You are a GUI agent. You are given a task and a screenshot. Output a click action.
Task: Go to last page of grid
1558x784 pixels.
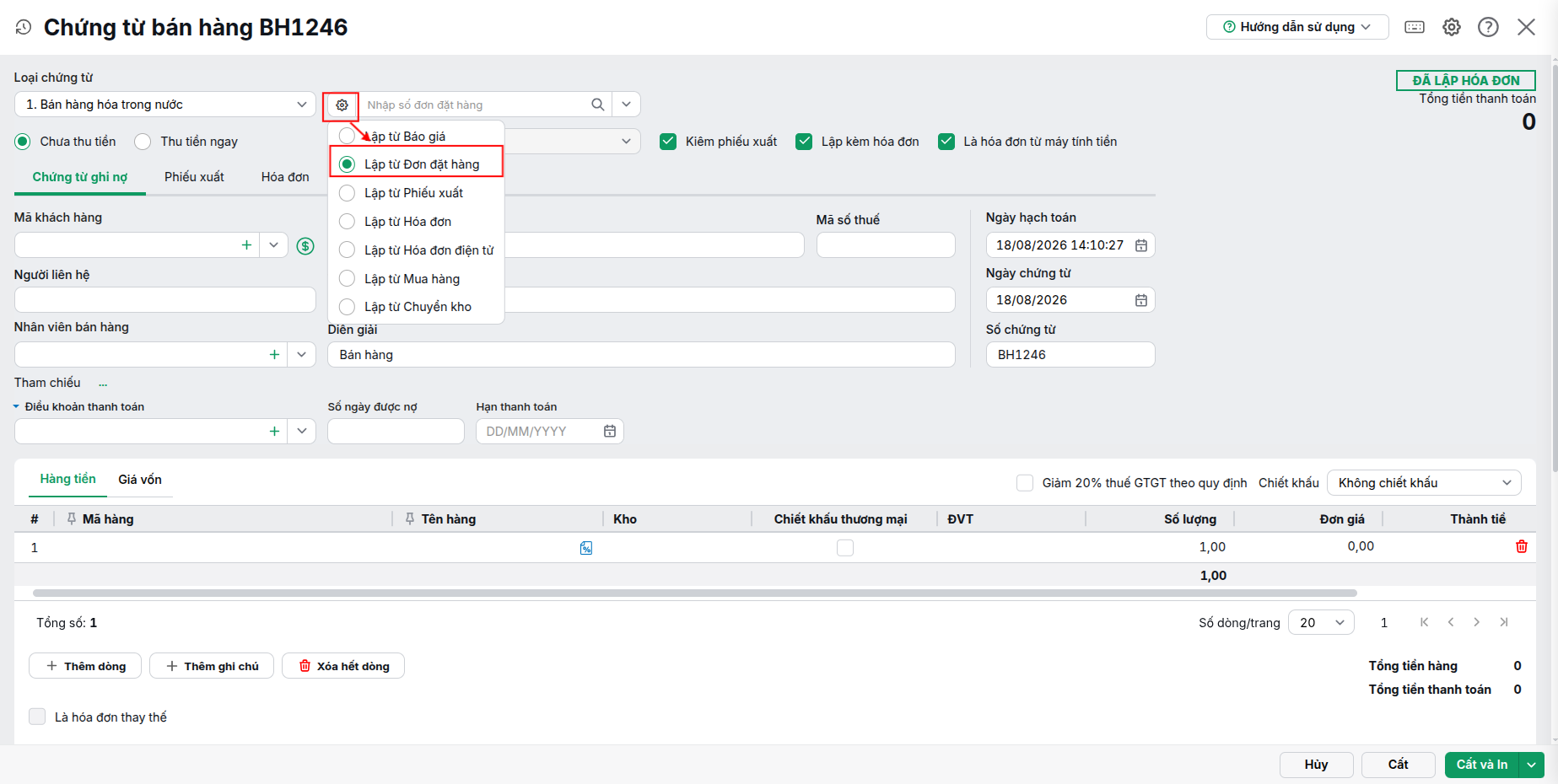(1504, 622)
